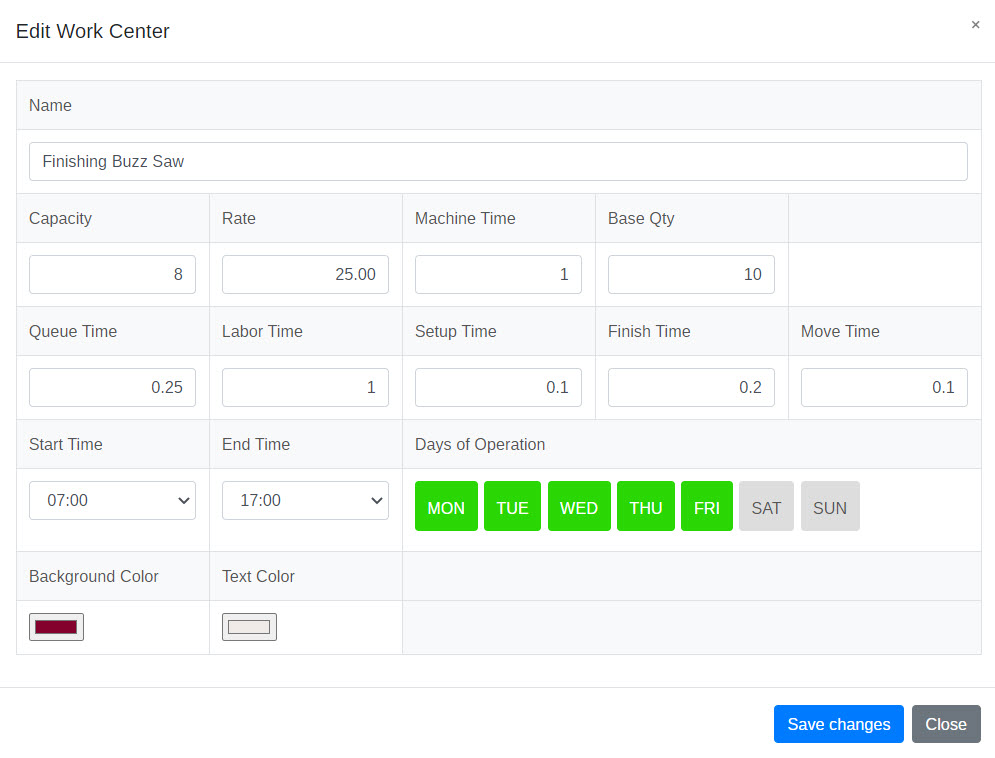Open the Background Color picker
The height and width of the screenshot is (758, 995).
[56, 627]
